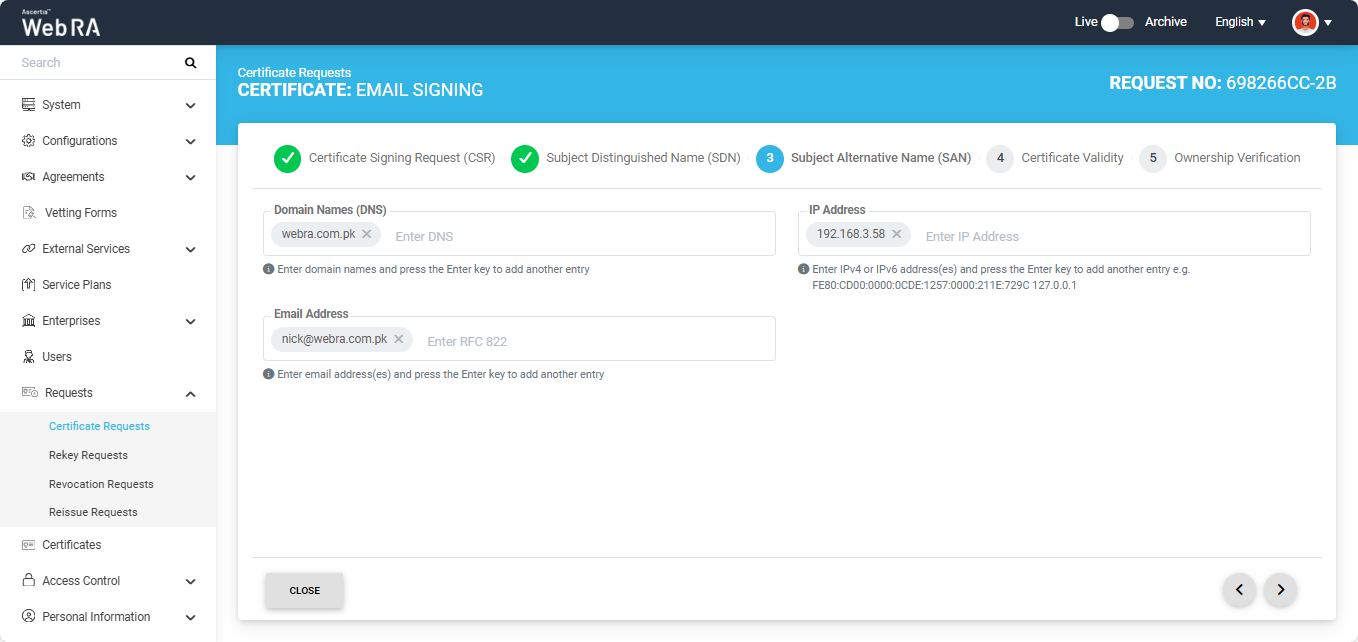Go back with the previous arrow
Screen dimensions: 1358x642
[1239, 590]
